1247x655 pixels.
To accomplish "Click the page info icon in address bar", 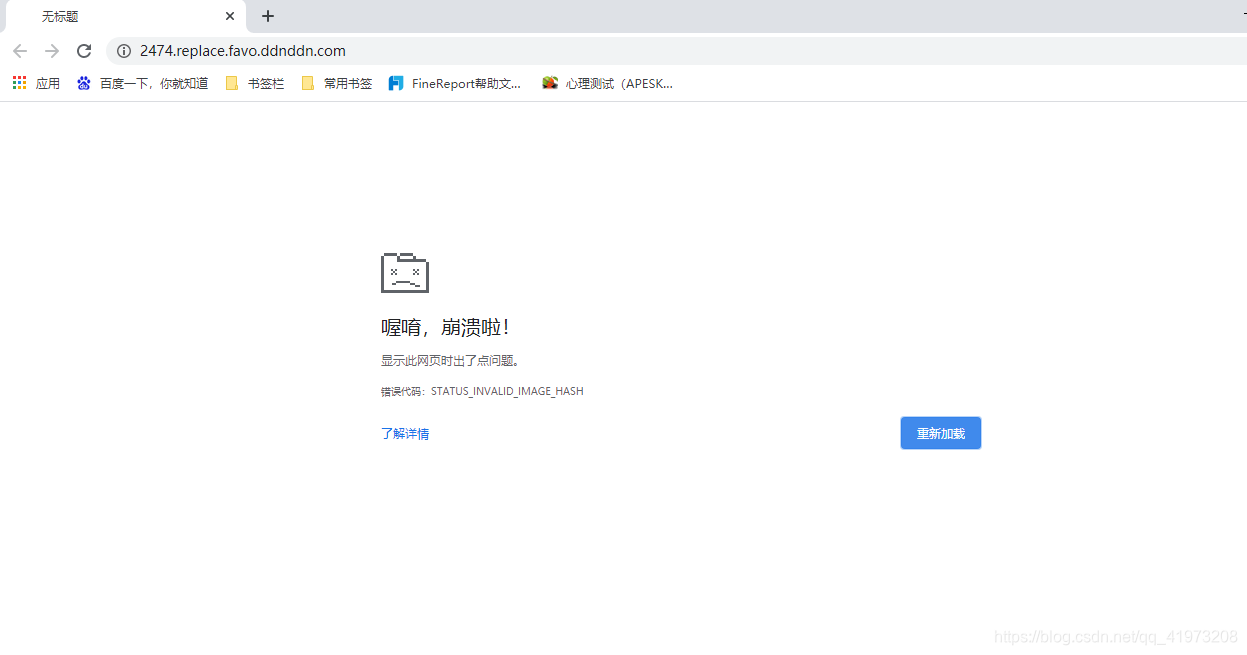I will [x=123, y=50].
